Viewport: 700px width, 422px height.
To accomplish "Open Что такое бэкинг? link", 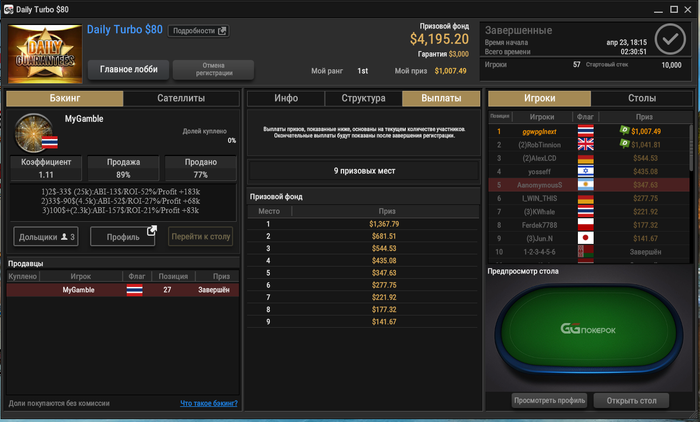I will pyautogui.click(x=208, y=403).
